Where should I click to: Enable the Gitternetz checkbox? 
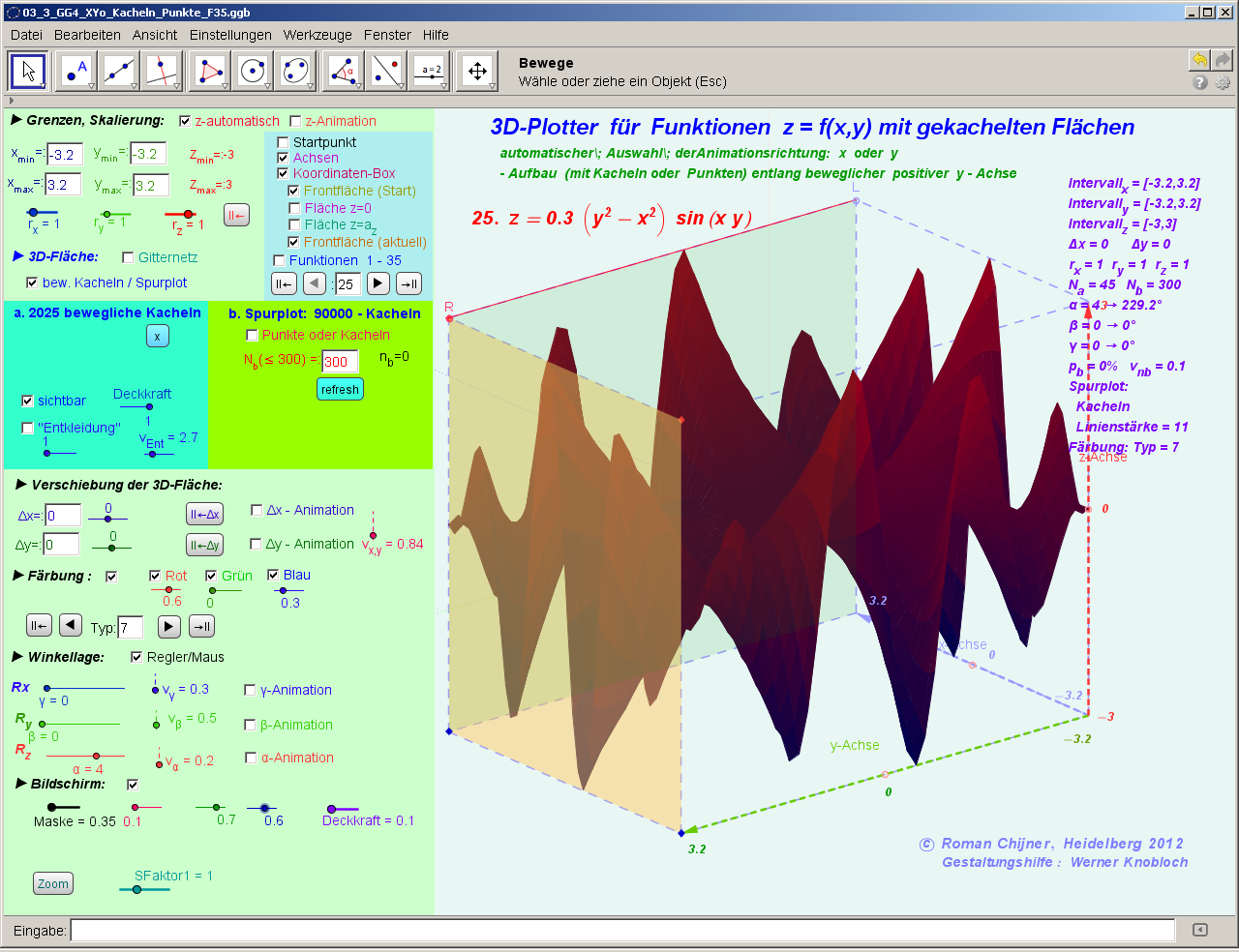(x=128, y=257)
